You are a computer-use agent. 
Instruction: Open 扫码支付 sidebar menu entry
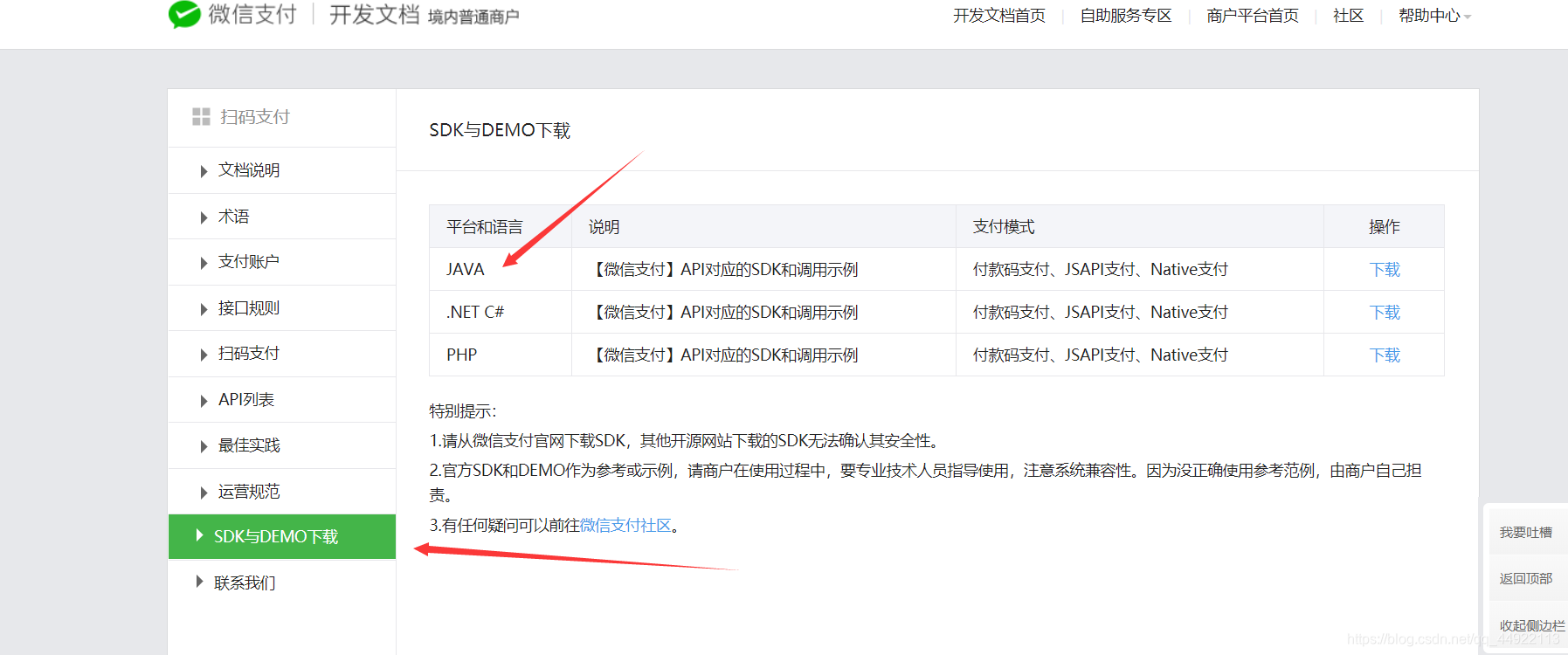(x=249, y=354)
